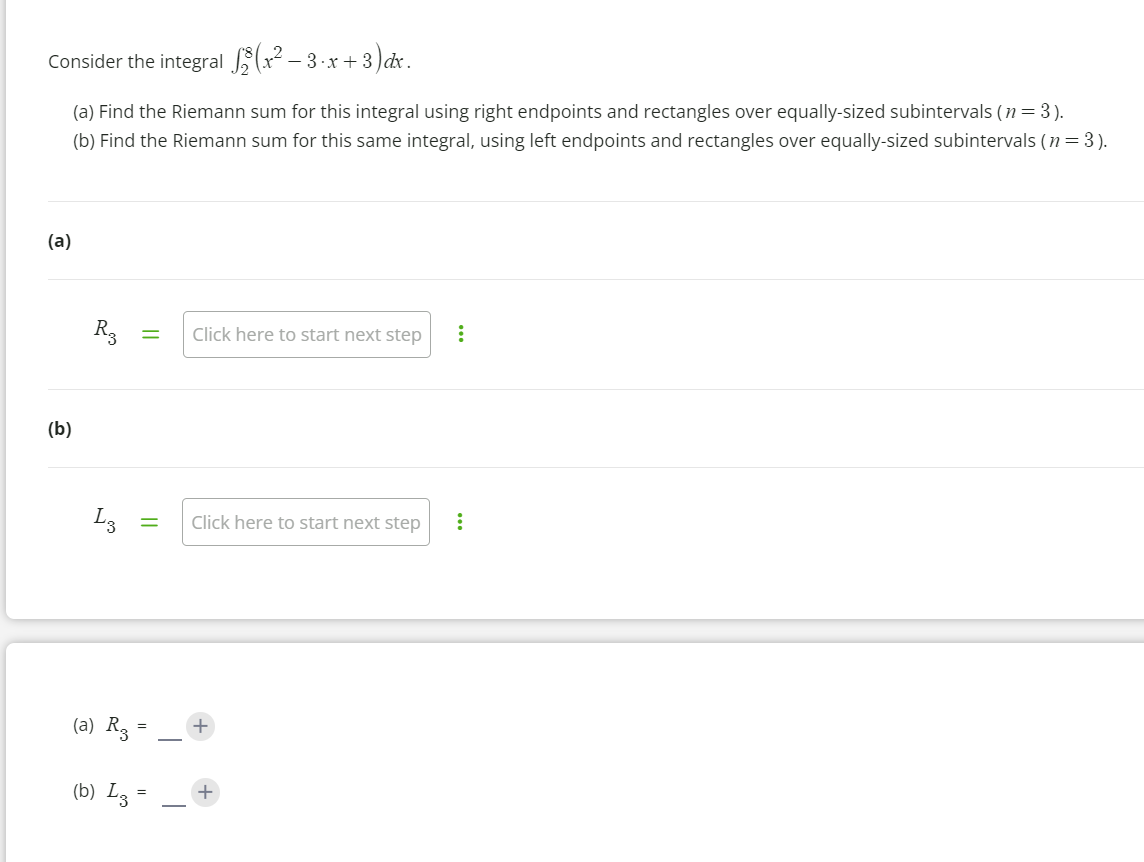Select the blank answer line for L₃

click(x=172, y=797)
